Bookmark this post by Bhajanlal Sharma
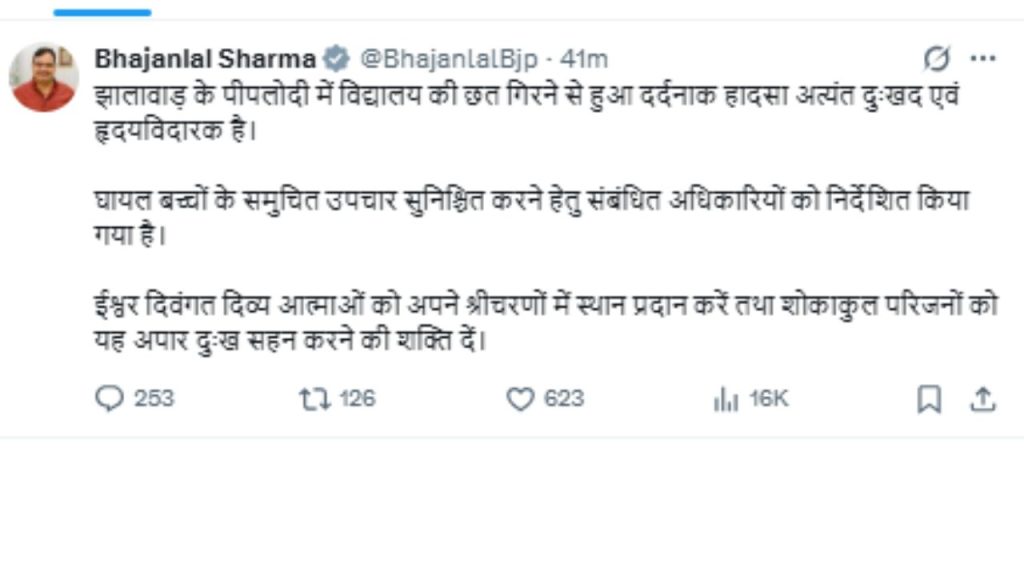This screenshot has height=576, width=1024. (x=929, y=399)
